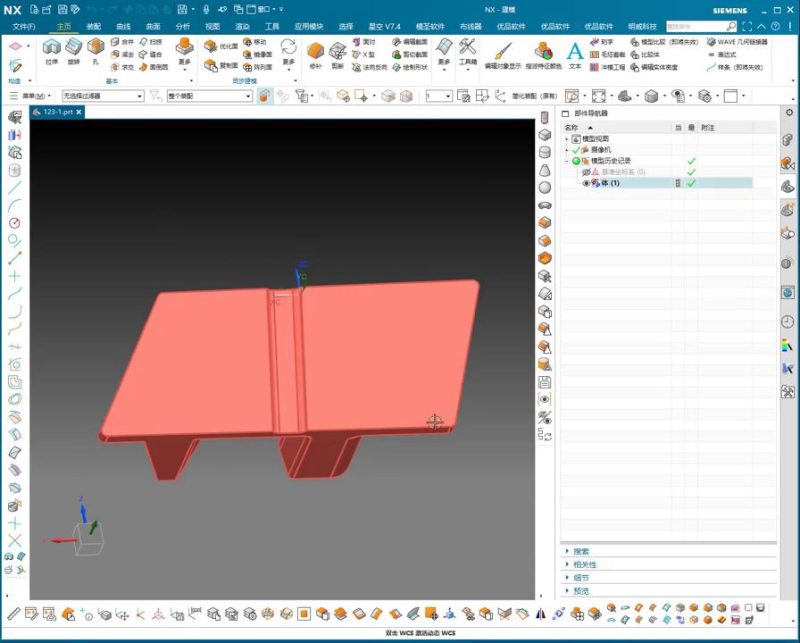Select the 旋转 (Revolve) tool
The image size is (800, 643).
point(73,49)
